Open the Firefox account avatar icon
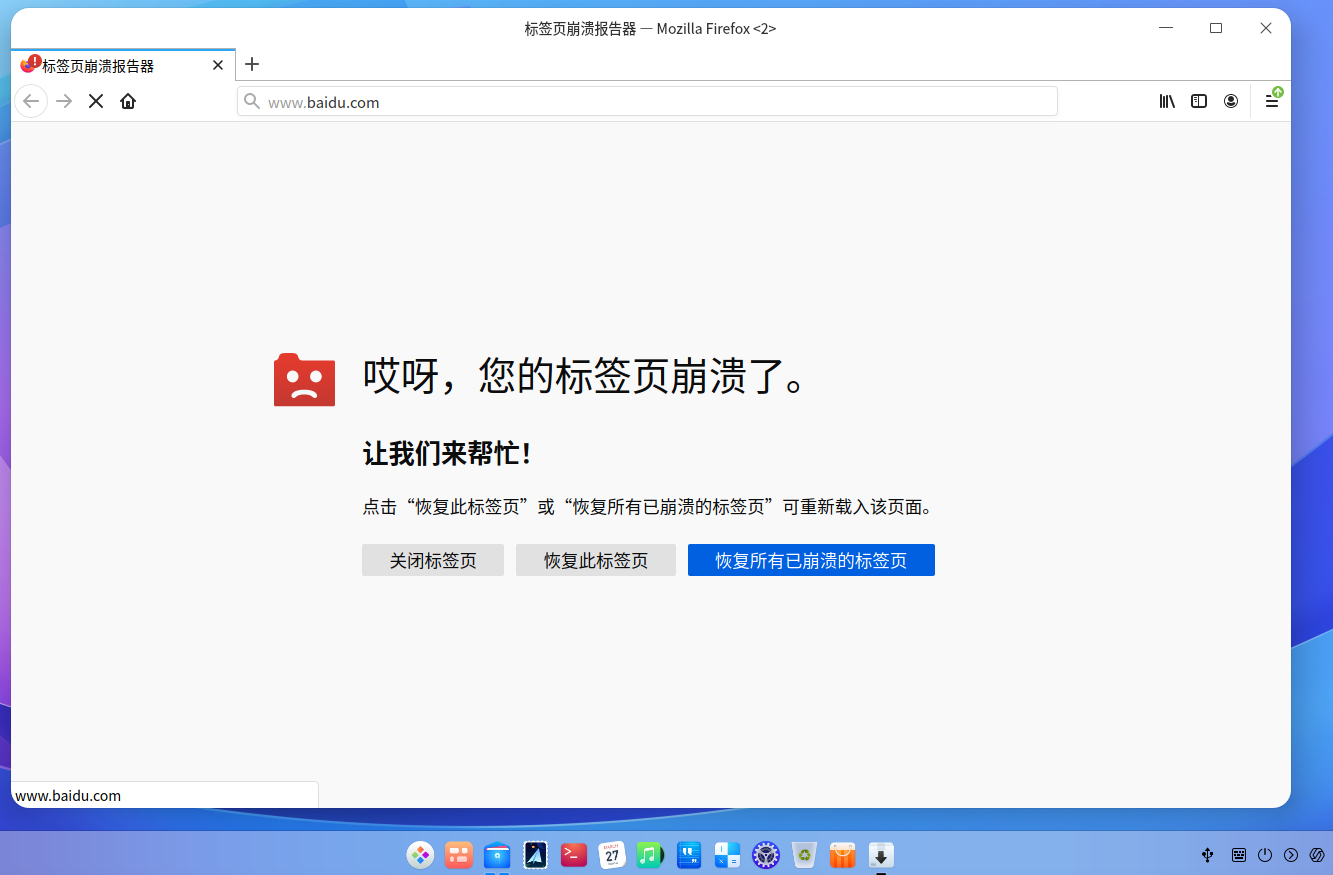 pyautogui.click(x=1231, y=101)
